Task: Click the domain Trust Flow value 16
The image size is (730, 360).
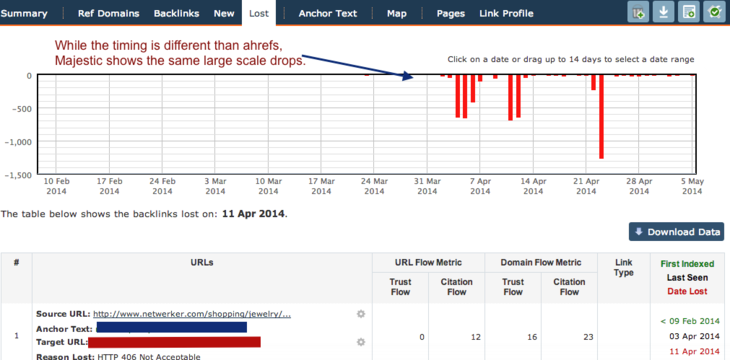Action: 533,337
